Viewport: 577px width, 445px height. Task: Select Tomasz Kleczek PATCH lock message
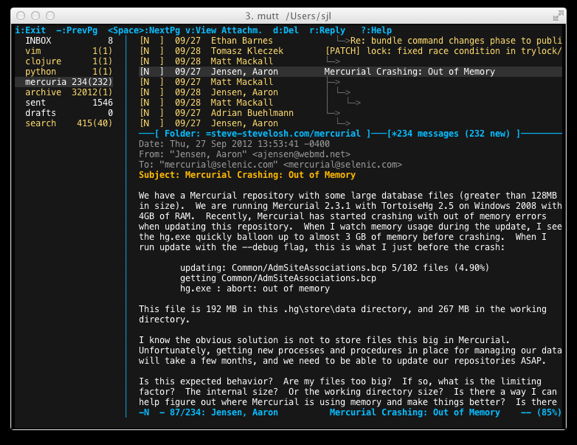pyautogui.click(x=350, y=51)
